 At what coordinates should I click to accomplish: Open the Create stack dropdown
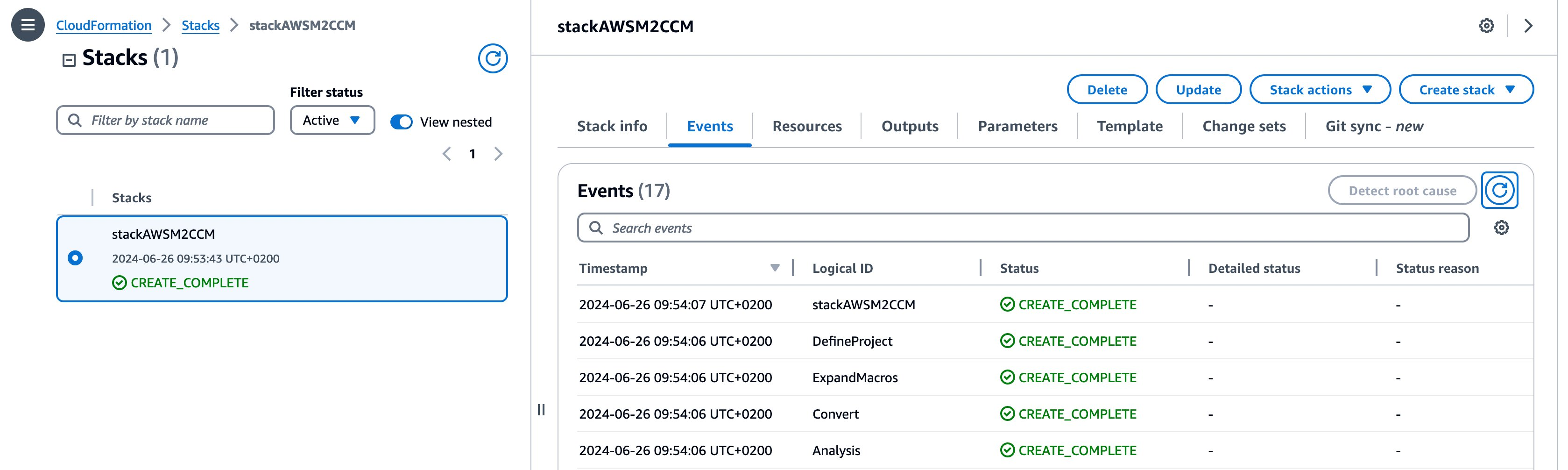(x=1466, y=90)
